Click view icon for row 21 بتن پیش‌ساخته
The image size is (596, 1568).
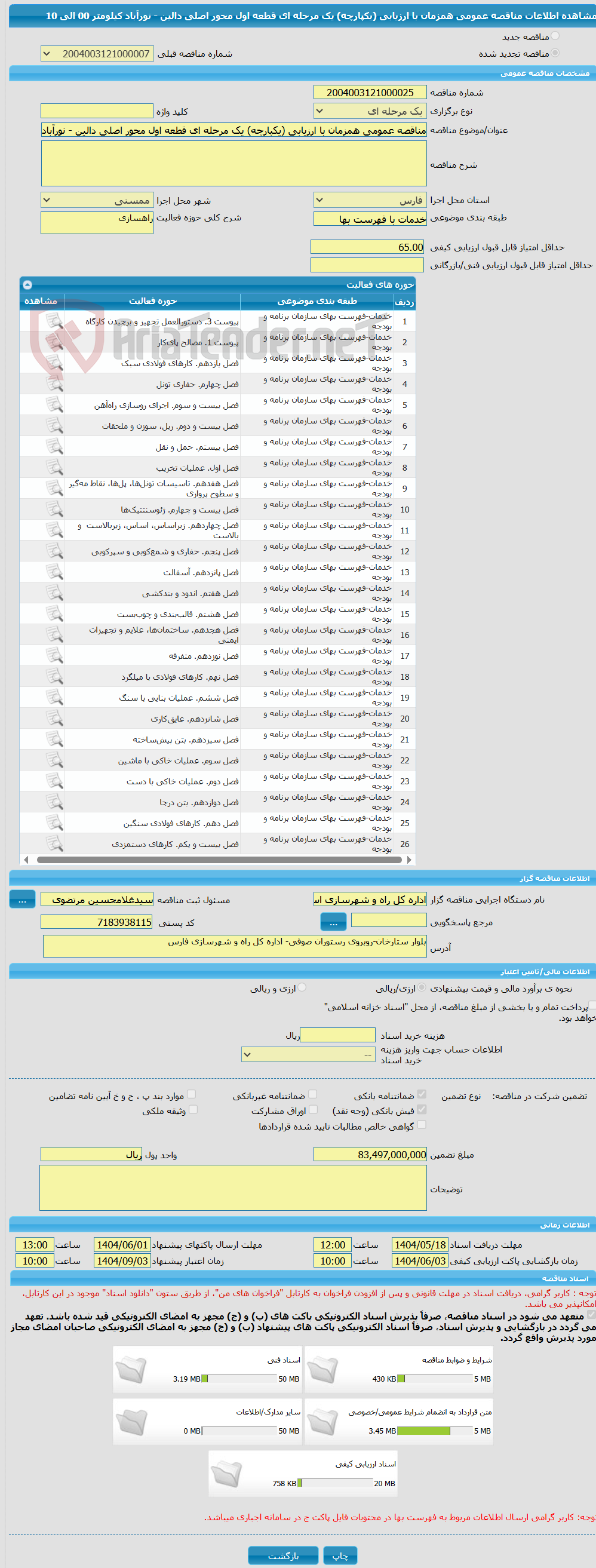click(54, 739)
